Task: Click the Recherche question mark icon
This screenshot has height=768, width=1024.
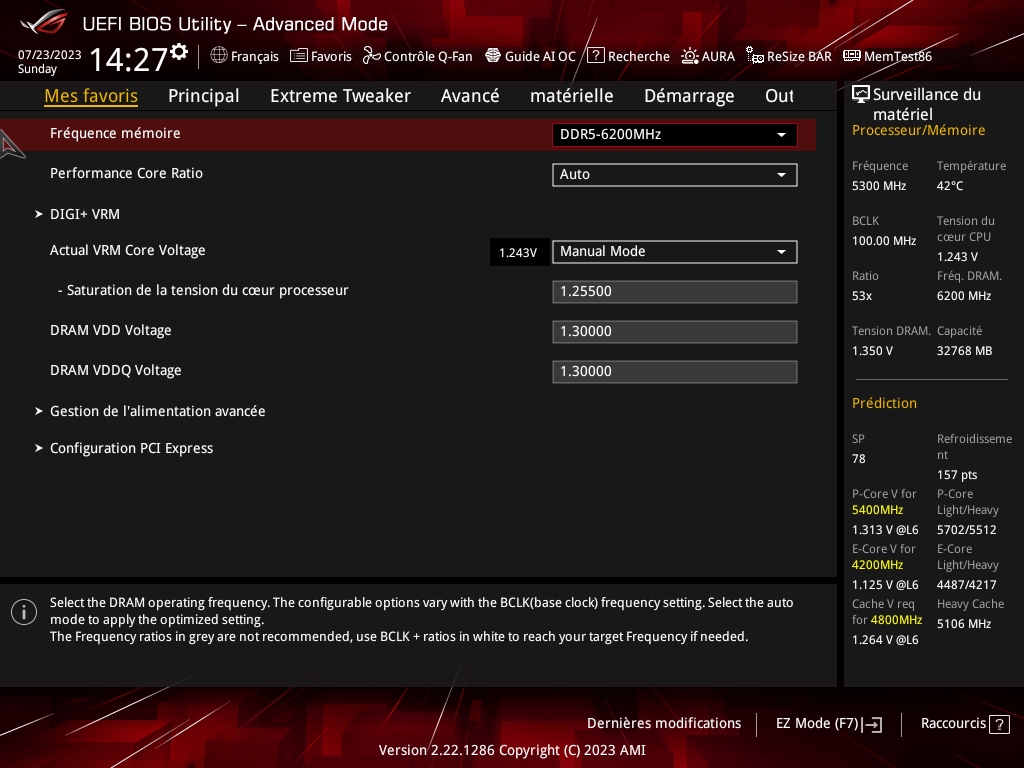Action: click(596, 56)
